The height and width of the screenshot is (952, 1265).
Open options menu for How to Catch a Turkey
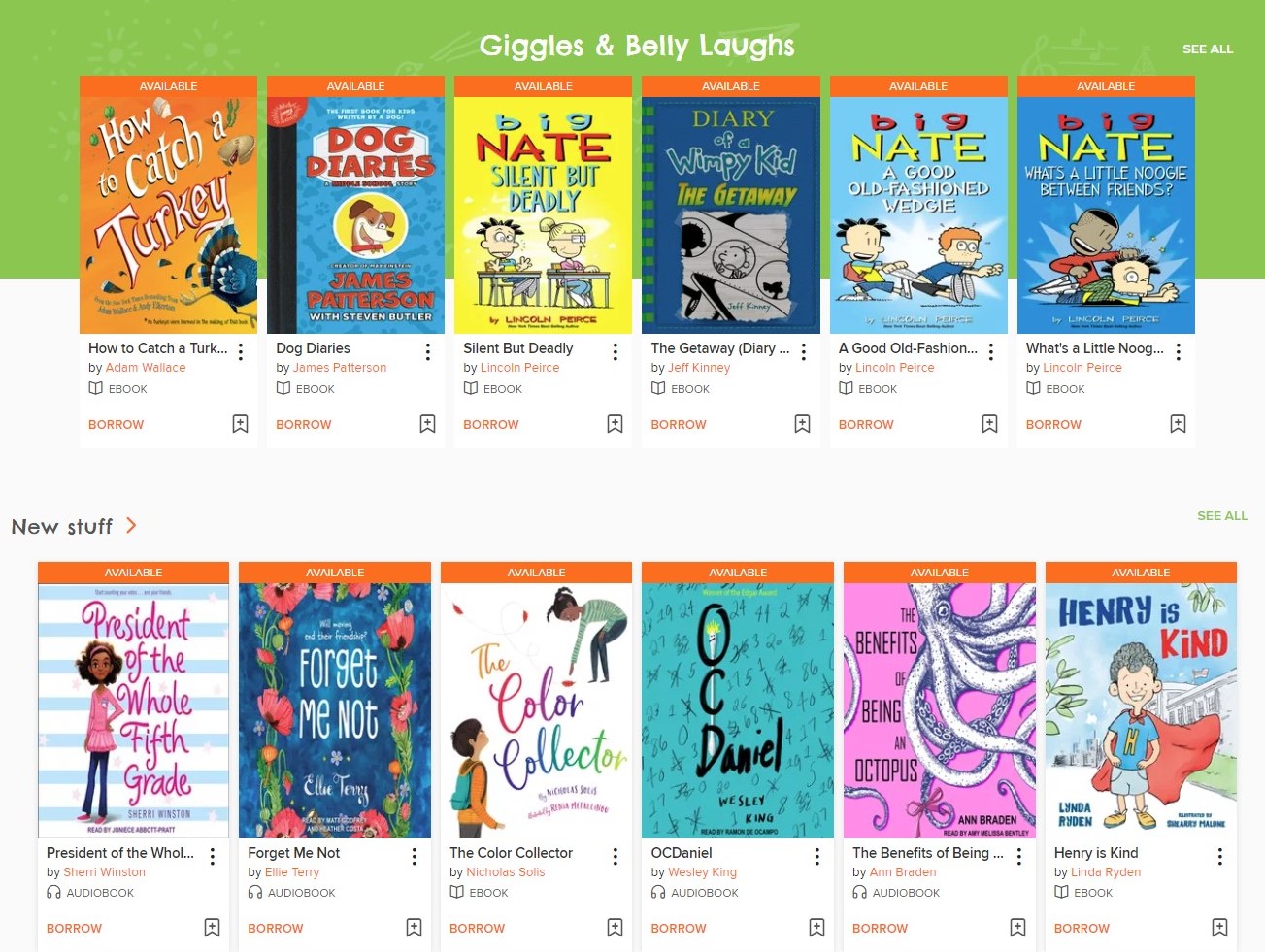pos(241,351)
